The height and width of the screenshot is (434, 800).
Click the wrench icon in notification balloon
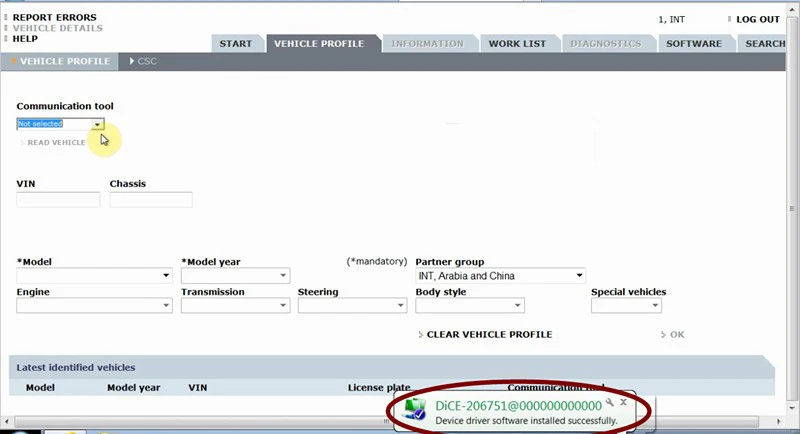[610, 402]
